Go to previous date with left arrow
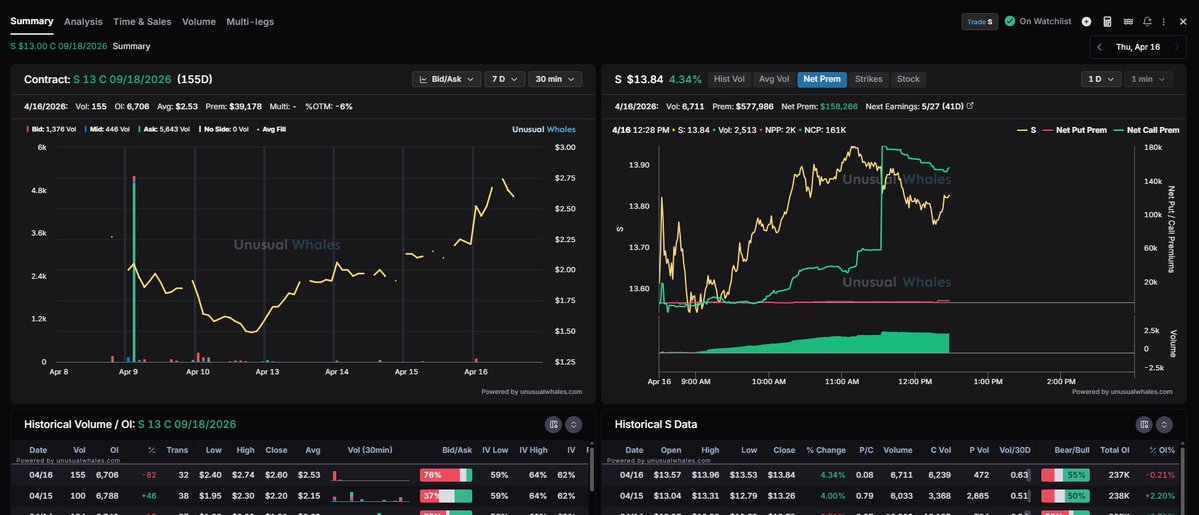1199x515 pixels. (1100, 47)
